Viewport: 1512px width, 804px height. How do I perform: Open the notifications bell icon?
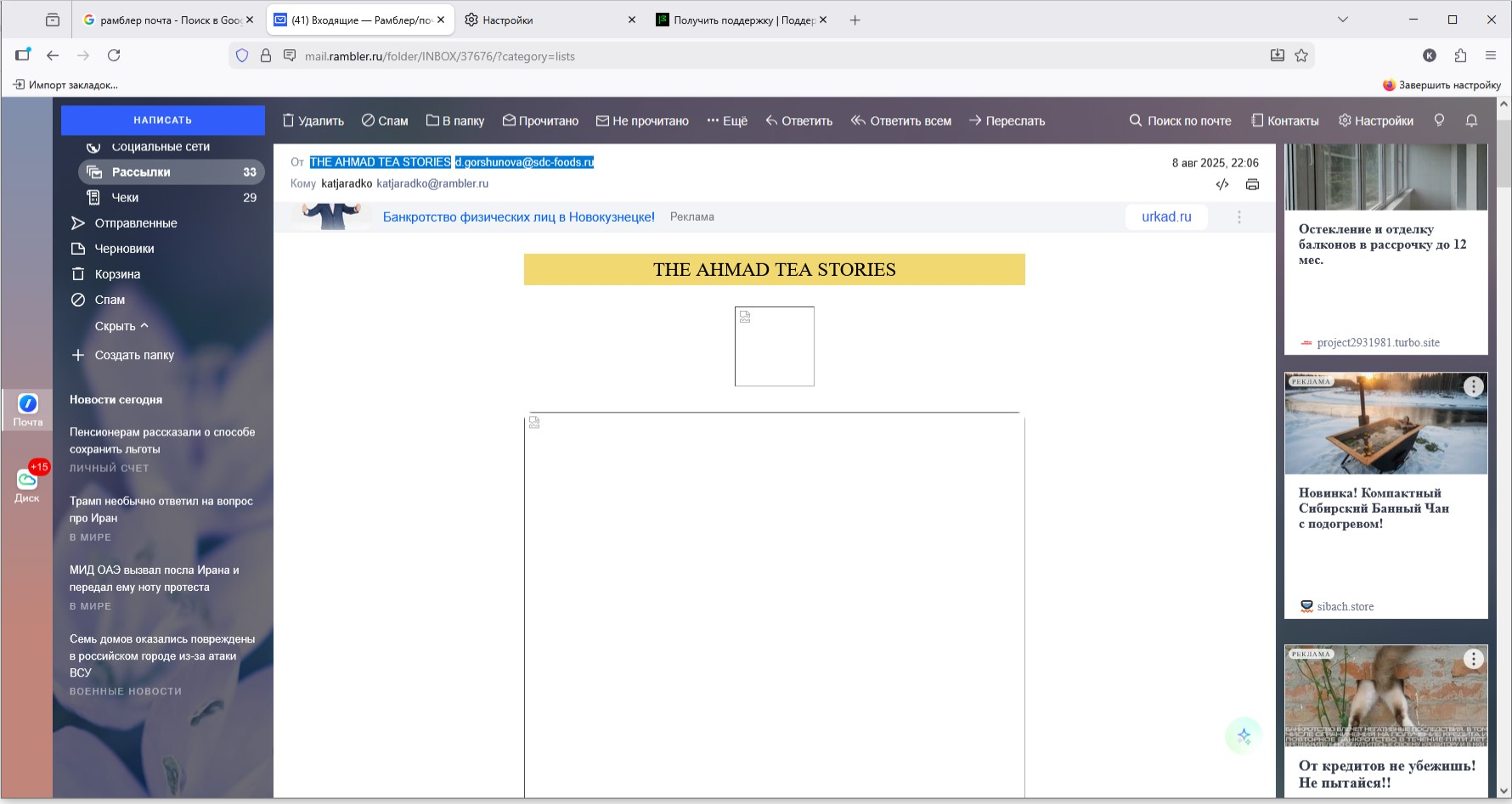tap(1471, 121)
